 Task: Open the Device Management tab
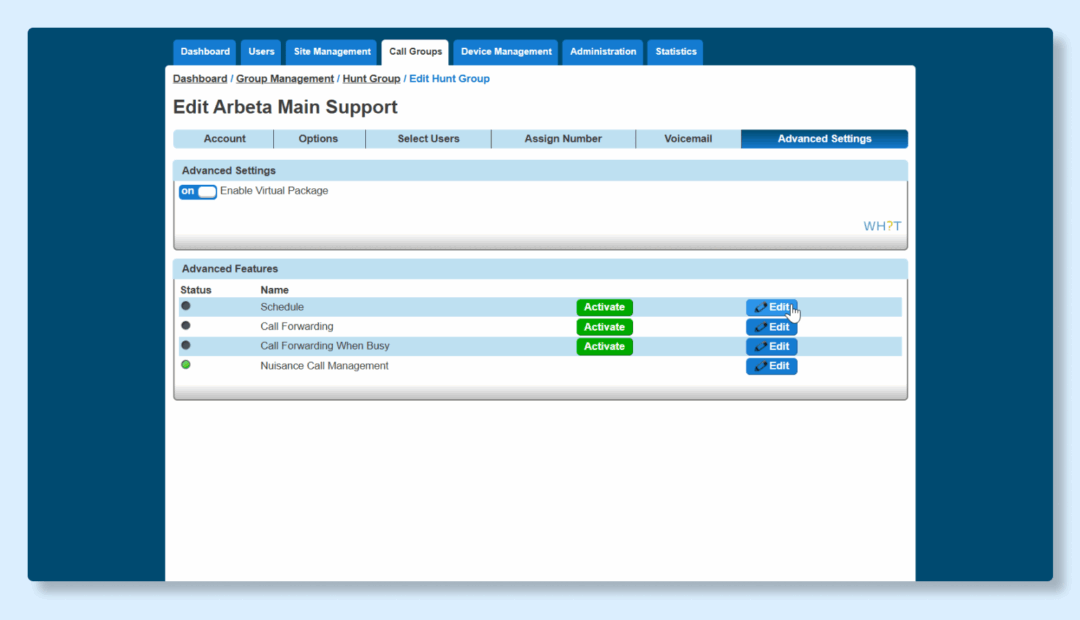point(506,52)
